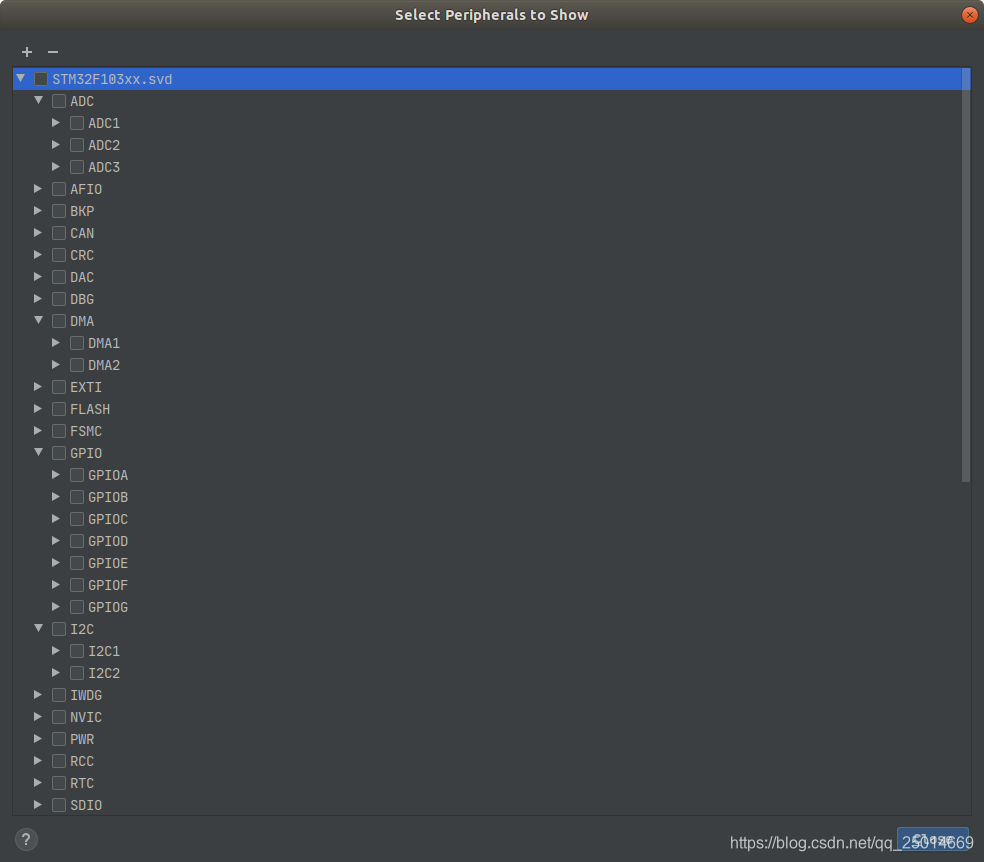The height and width of the screenshot is (862, 984).
Task: Select the FLASH peripheral row
Action: (x=90, y=408)
